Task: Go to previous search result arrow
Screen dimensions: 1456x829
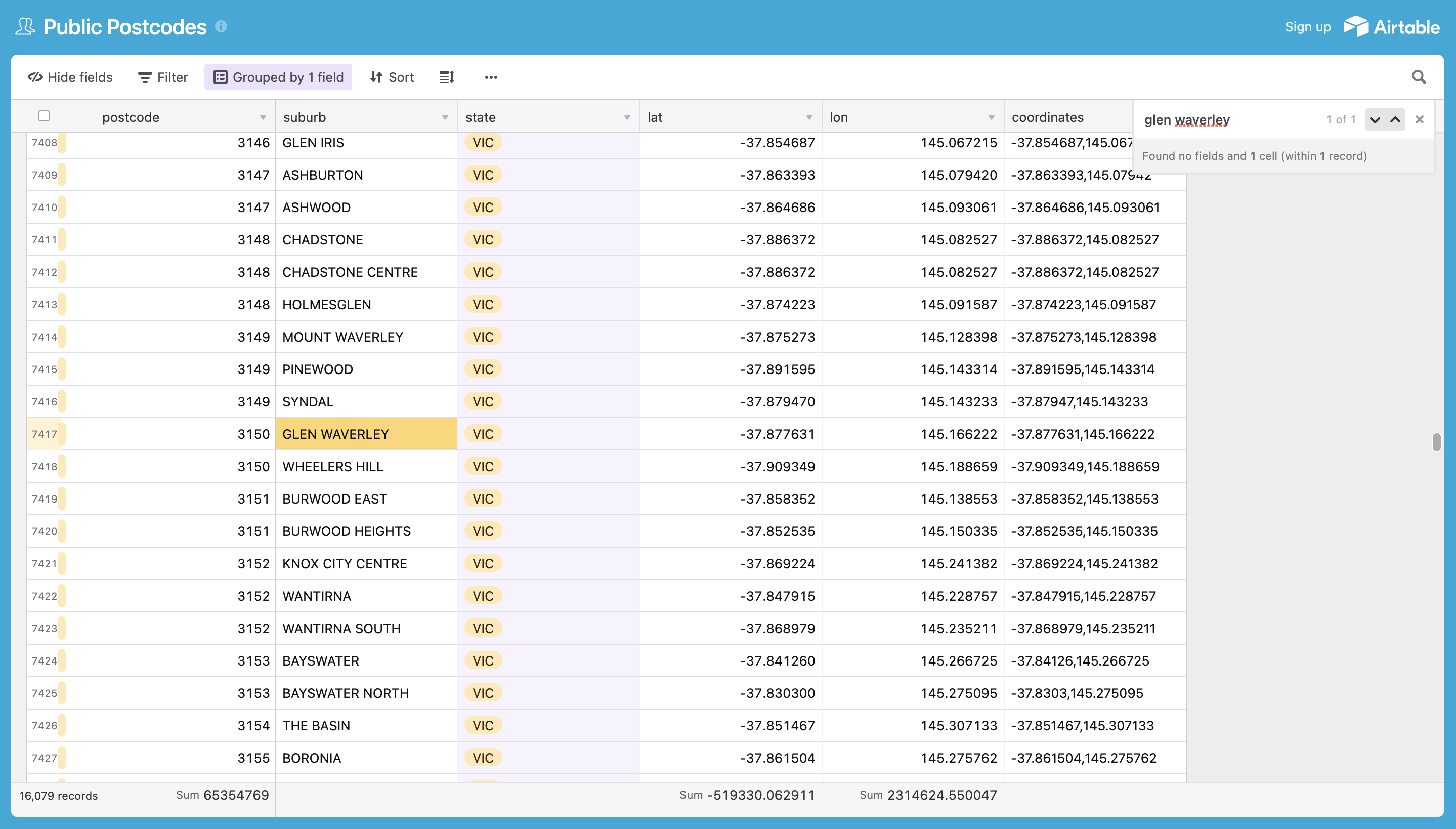Action: 1395,119
